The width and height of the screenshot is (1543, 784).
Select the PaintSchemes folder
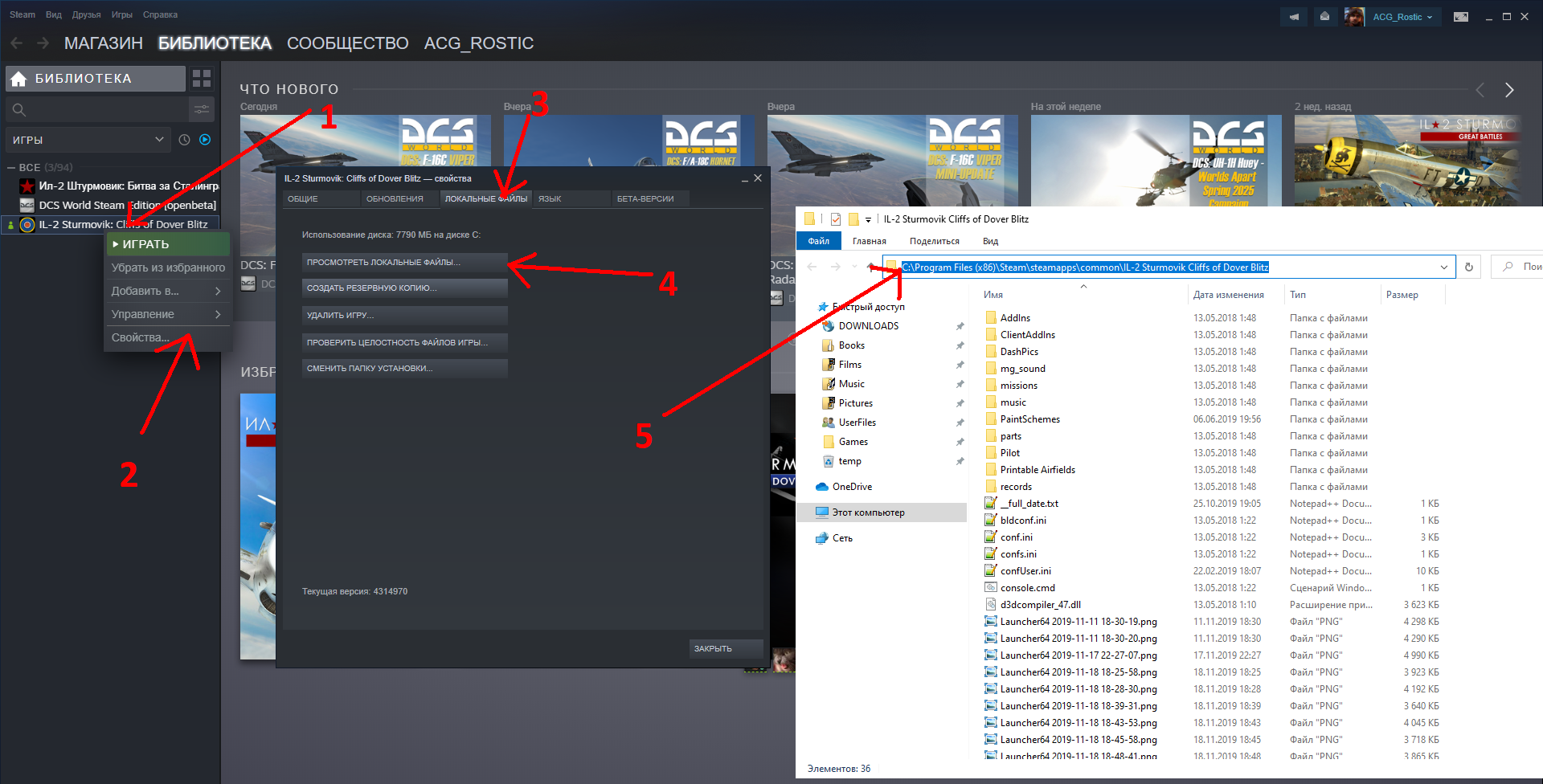1030,419
